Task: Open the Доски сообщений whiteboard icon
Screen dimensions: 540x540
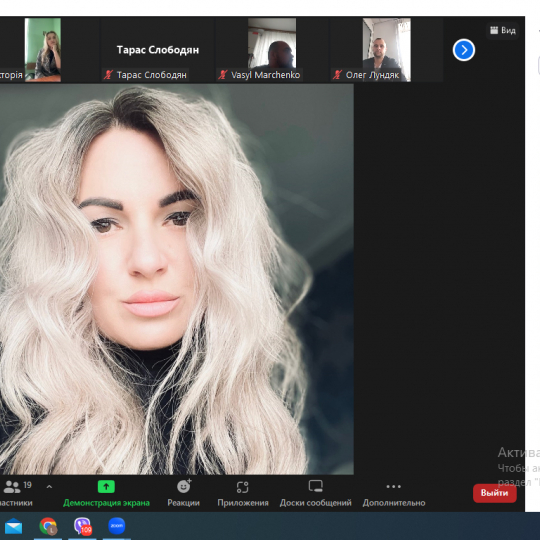Action: point(315,486)
